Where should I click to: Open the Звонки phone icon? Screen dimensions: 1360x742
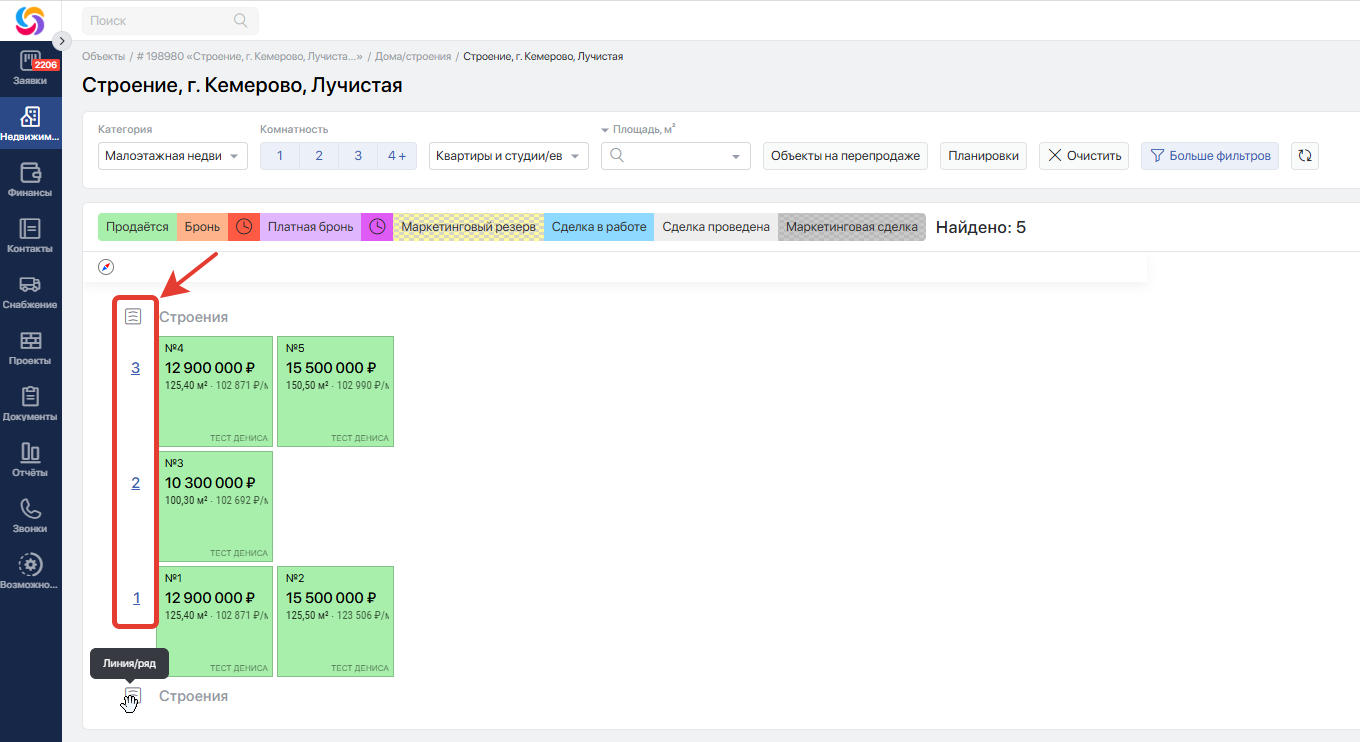pyautogui.click(x=30, y=516)
